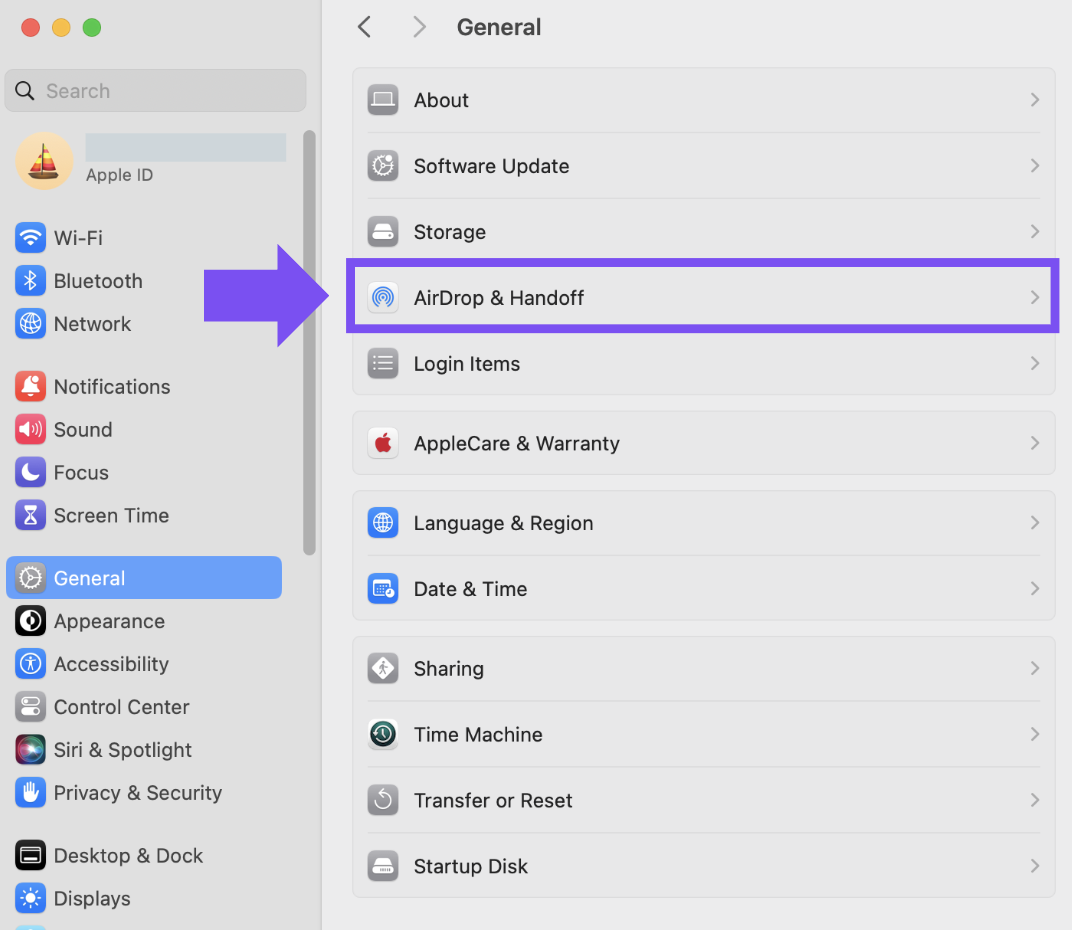Select Displays label in the sidebar

click(92, 899)
